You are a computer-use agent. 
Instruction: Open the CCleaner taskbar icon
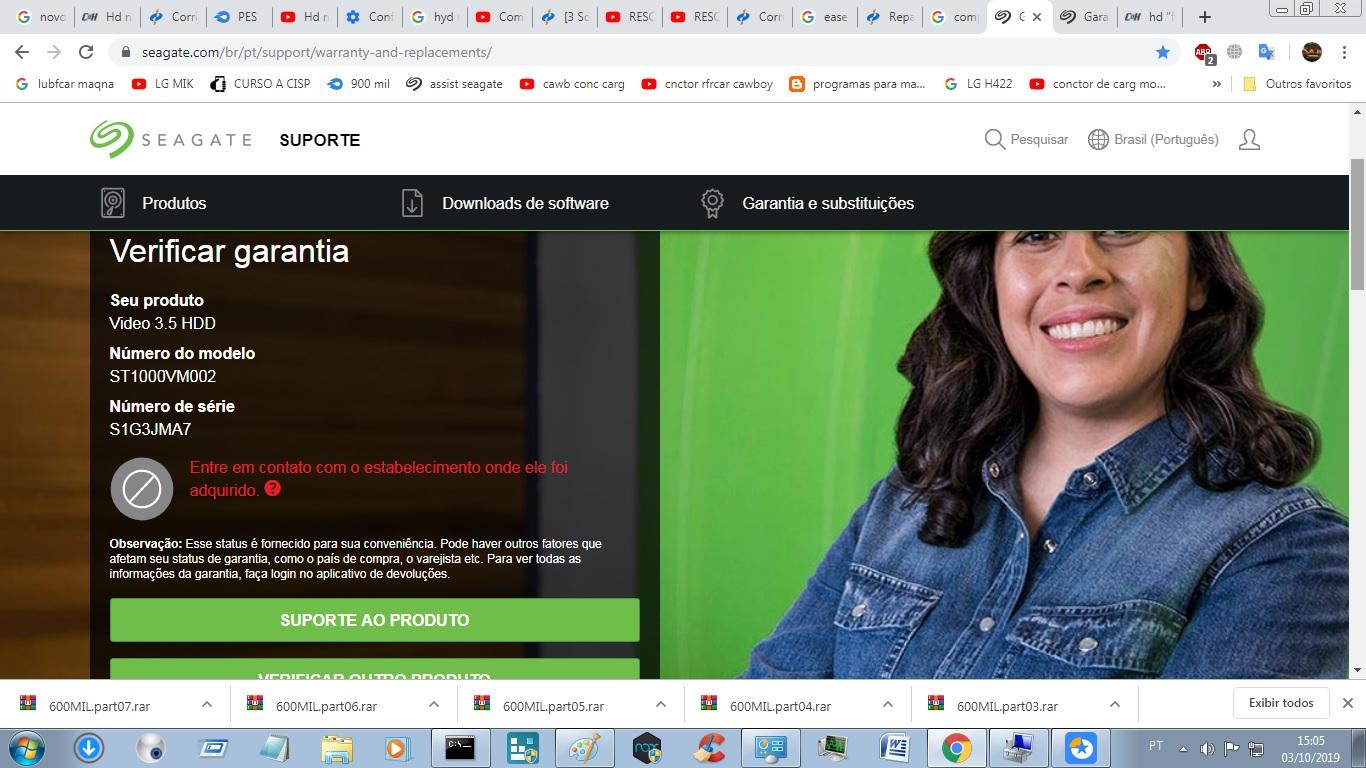709,747
